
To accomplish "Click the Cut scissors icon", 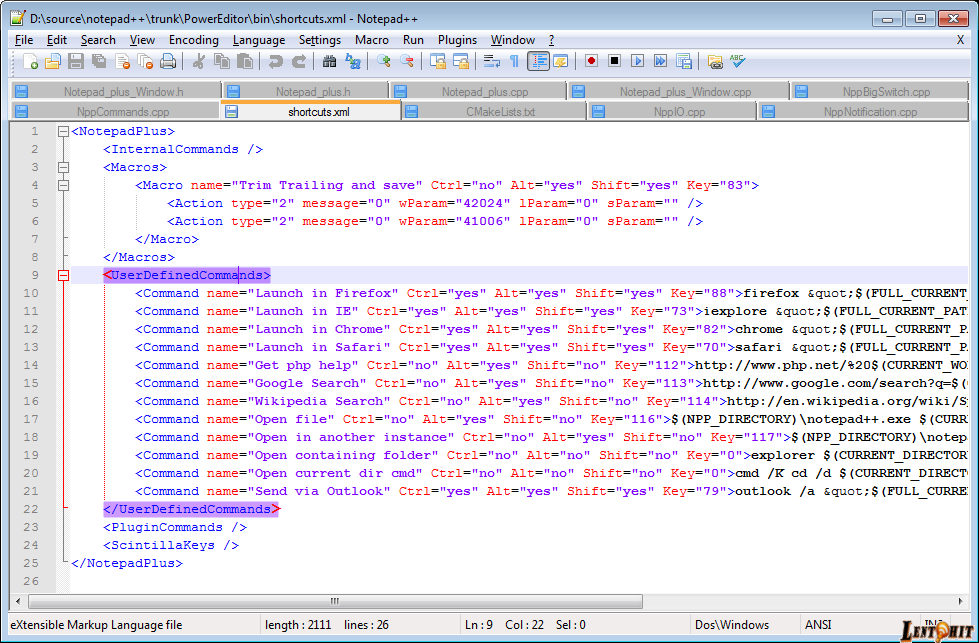I will pos(199,61).
